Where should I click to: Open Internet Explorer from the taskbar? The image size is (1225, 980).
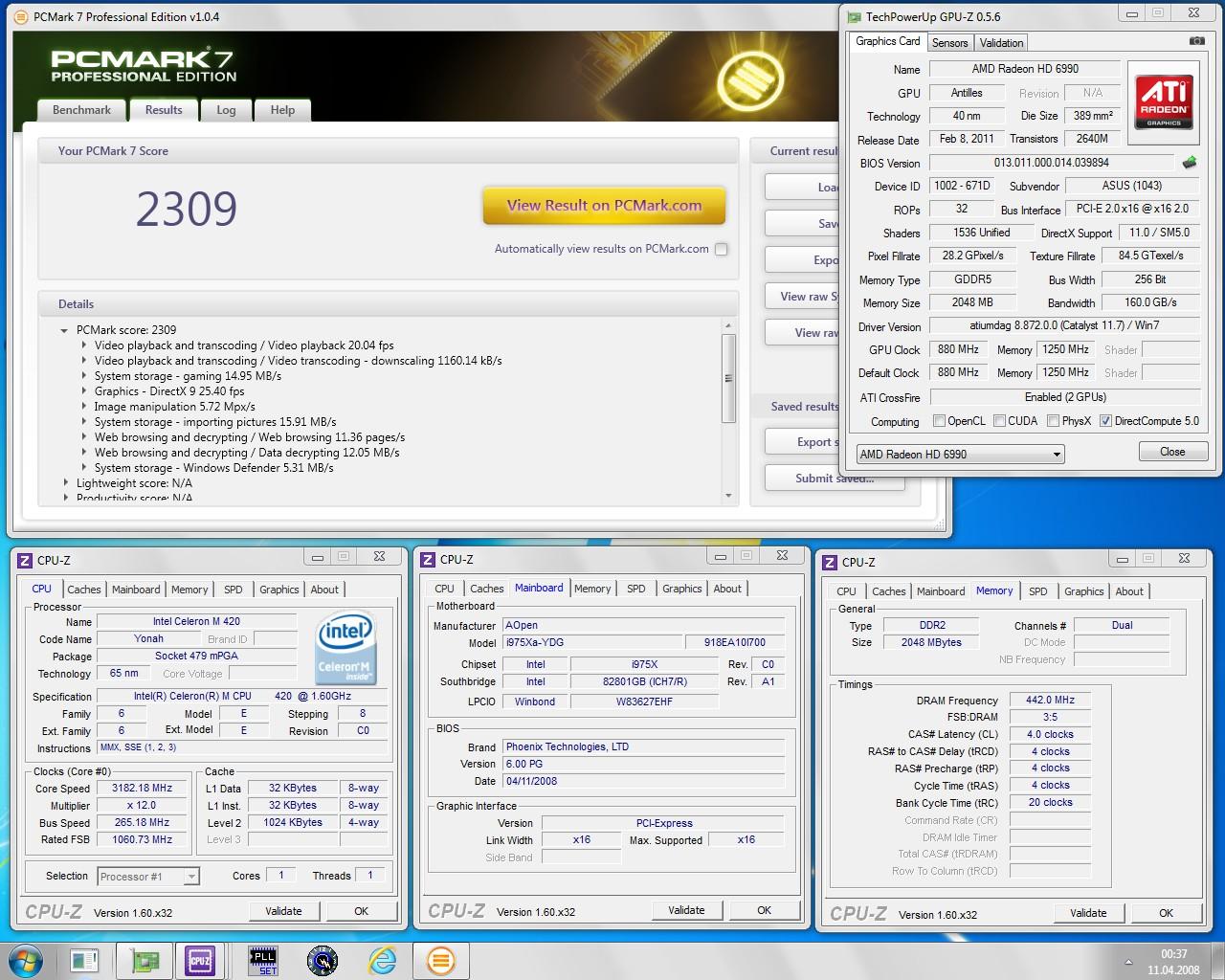click(383, 961)
